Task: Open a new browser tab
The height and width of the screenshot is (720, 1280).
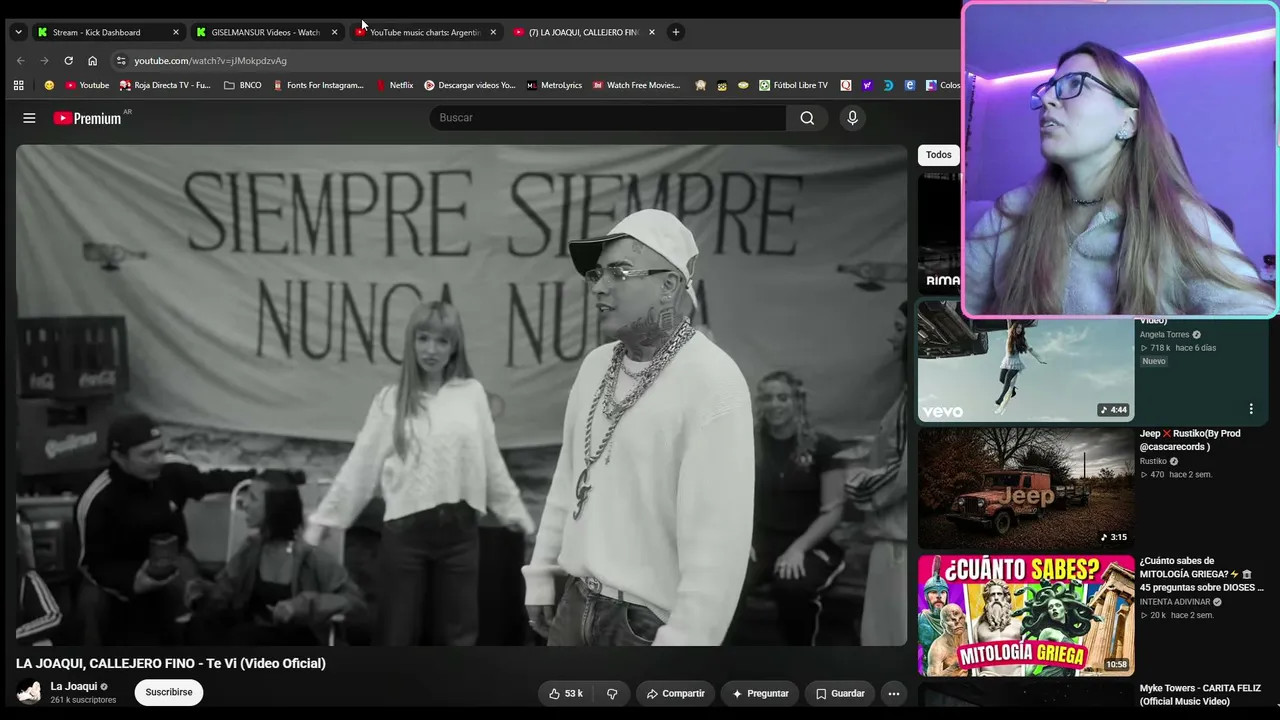Action: point(676,32)
